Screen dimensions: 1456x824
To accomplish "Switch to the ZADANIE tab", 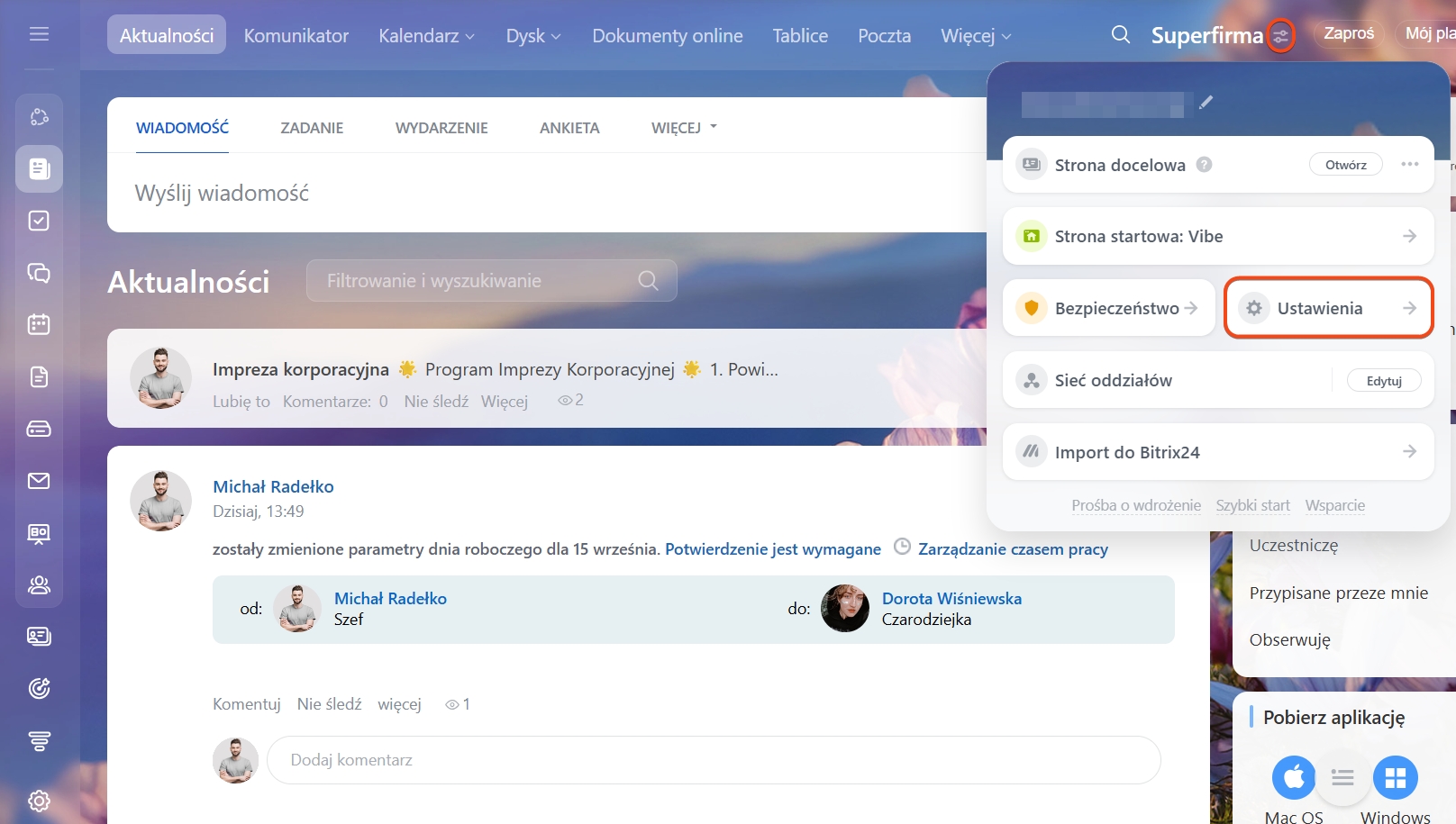I will point(312,128).
